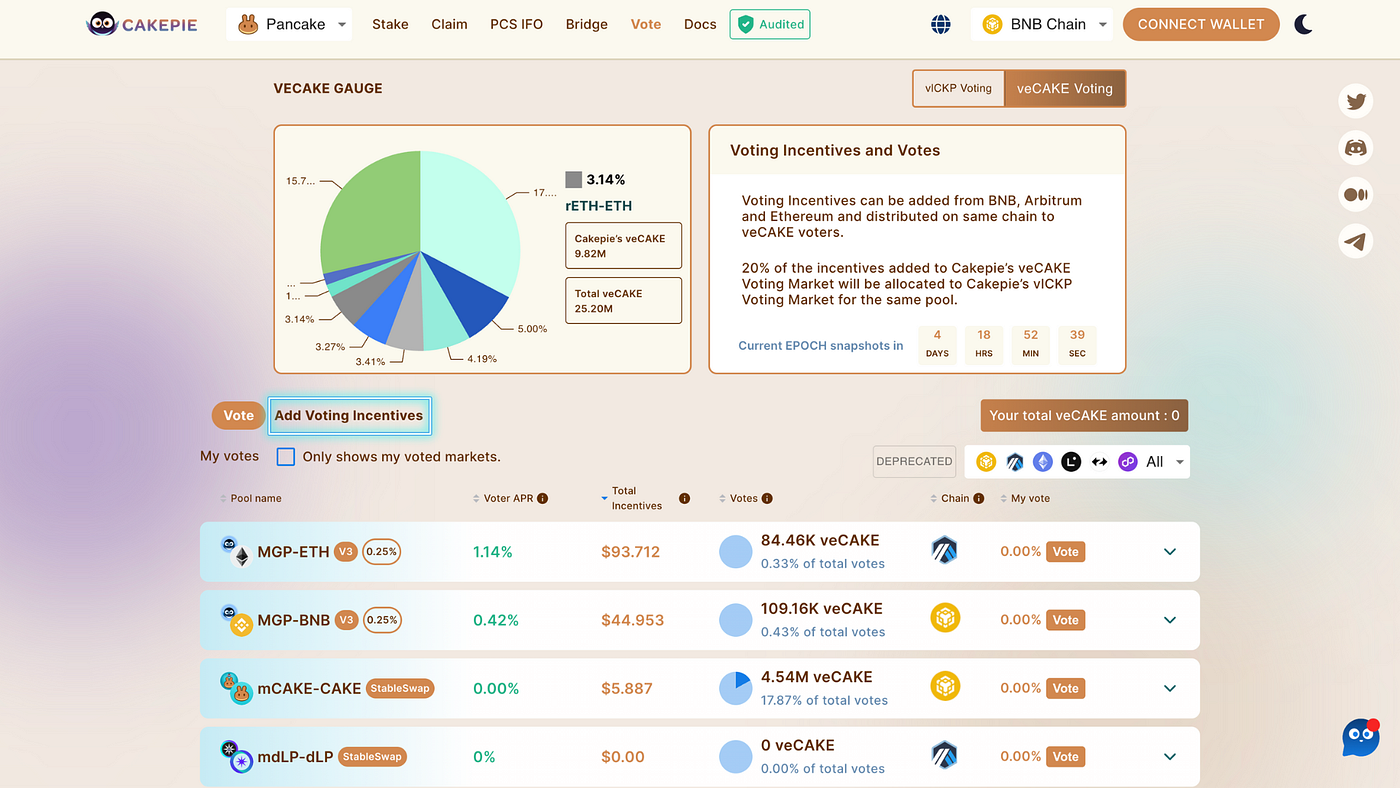Viewport: 1400px width, 788px height.
Task: Open the Discord community icon
Action: (1356, 148)
